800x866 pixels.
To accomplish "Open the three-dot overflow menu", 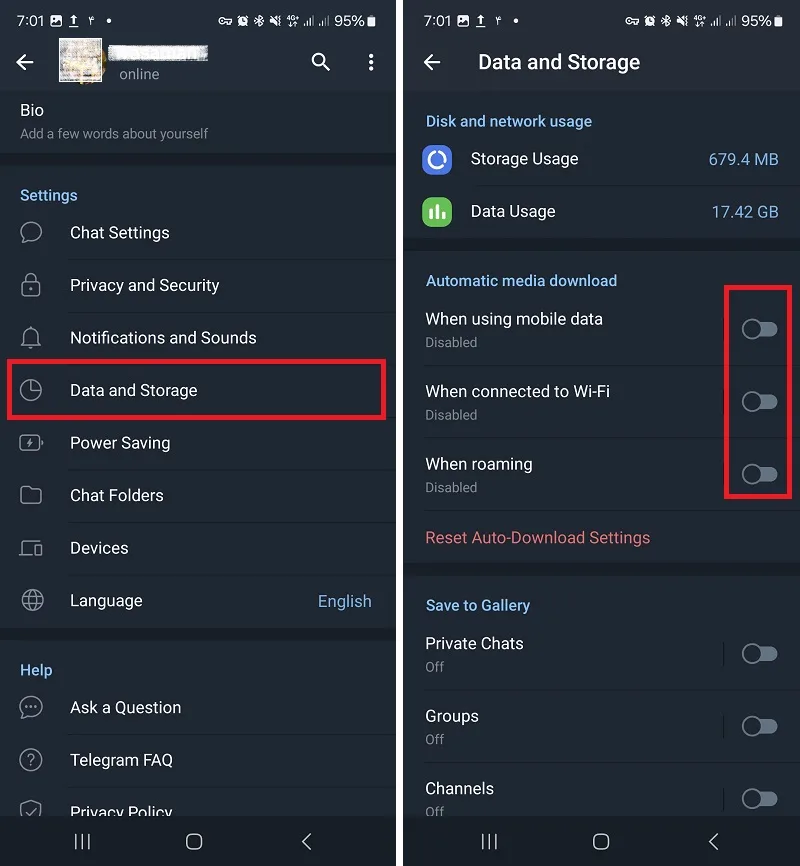I will pos(371,62).
